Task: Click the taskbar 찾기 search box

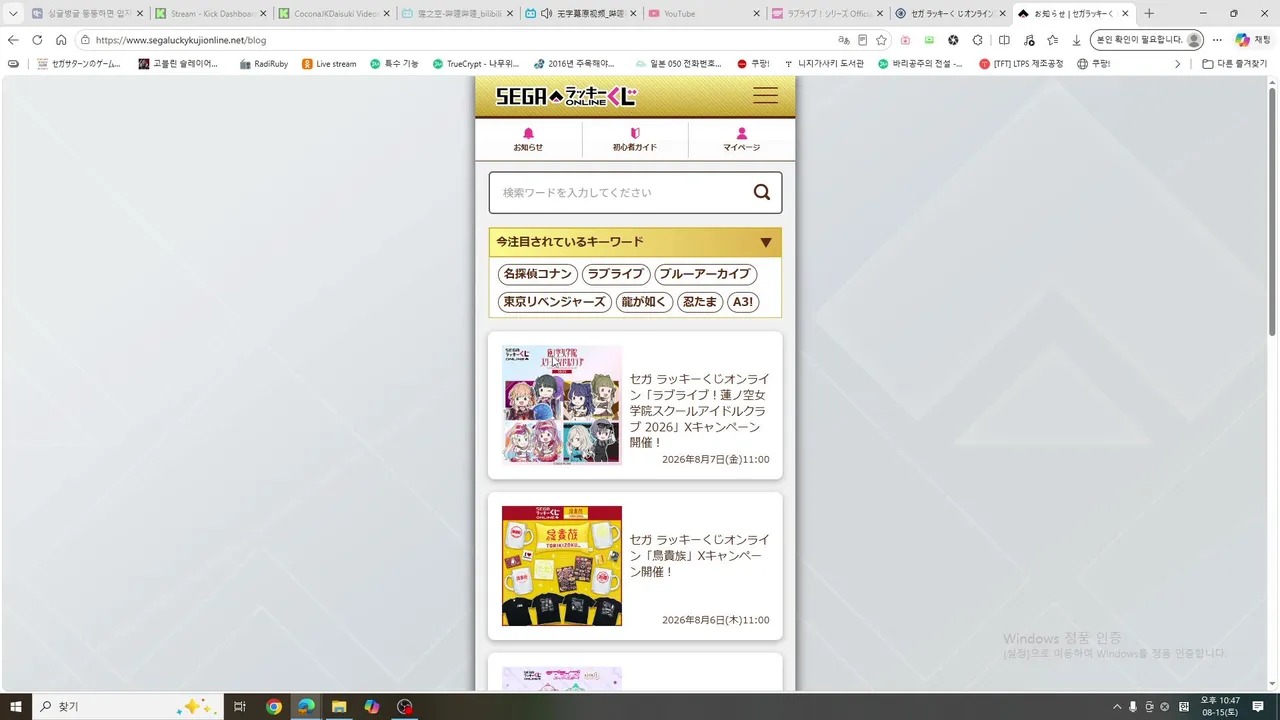Action: tap(127, 706)
